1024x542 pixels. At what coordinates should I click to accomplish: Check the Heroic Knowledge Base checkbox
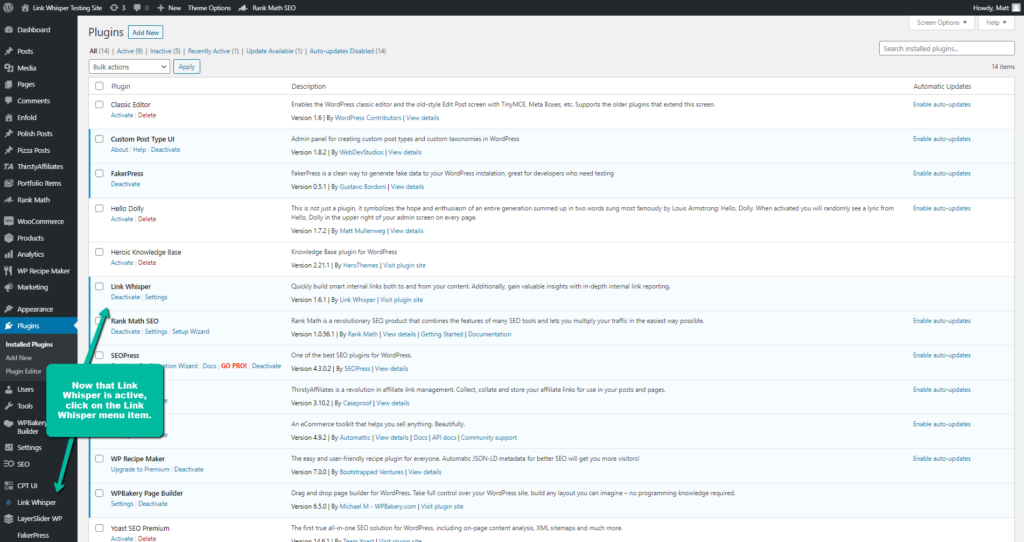(99, 252)
